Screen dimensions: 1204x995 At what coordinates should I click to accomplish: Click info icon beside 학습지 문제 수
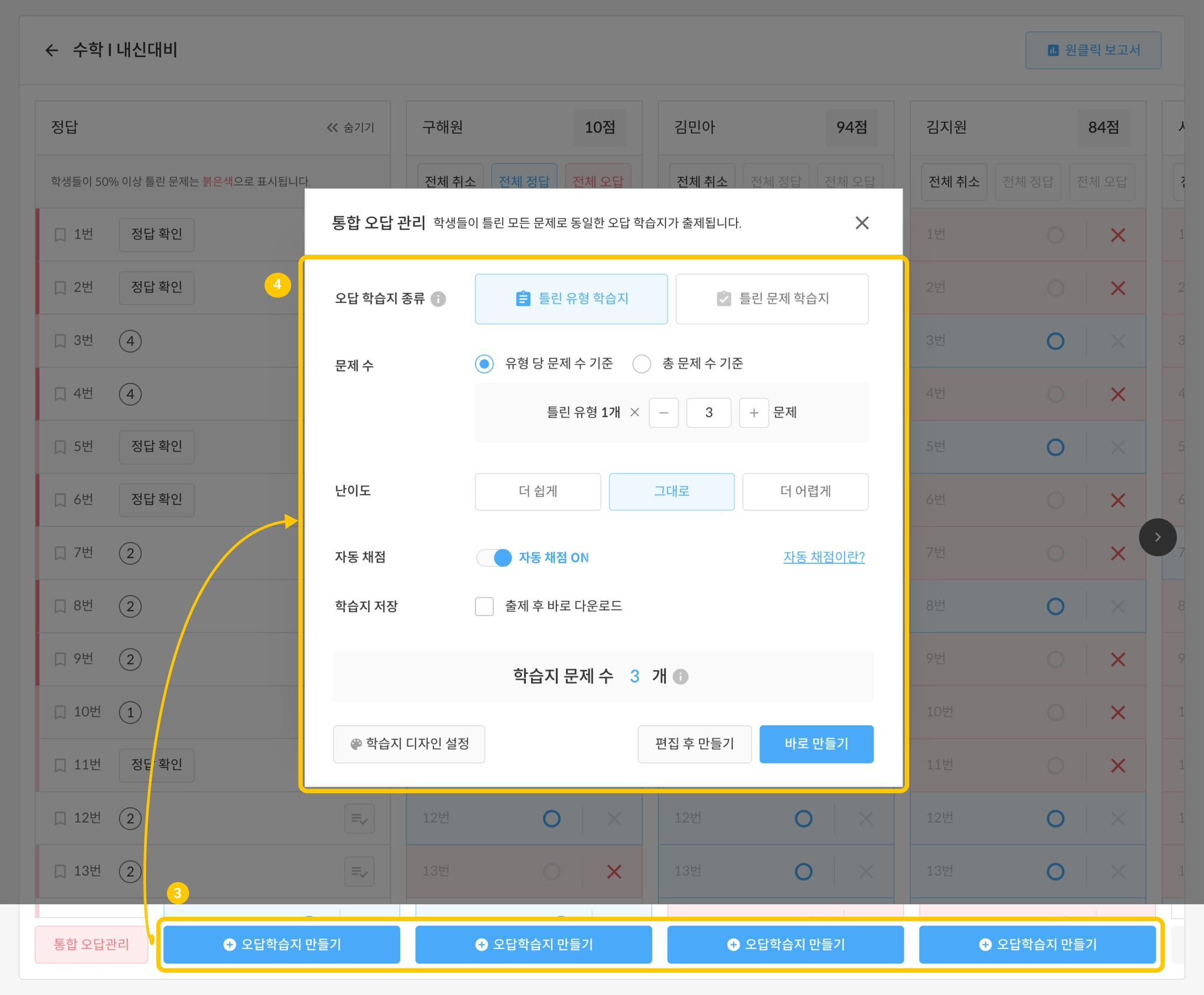[x=680, y=677]
